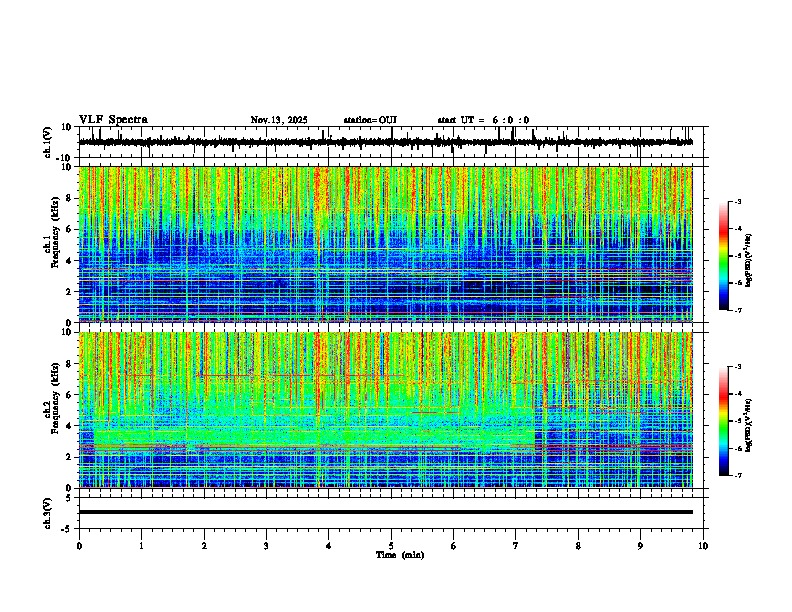Image resolution: width=792 pixels, height=612 pixels.
Task: Click the "VLF Spectra" title text
Action: [113, 120]
